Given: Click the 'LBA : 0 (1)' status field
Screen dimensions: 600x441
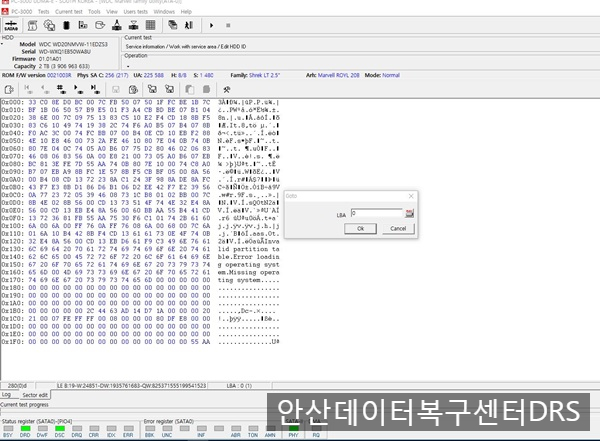Looking at the screenshot, I should 239,386.
